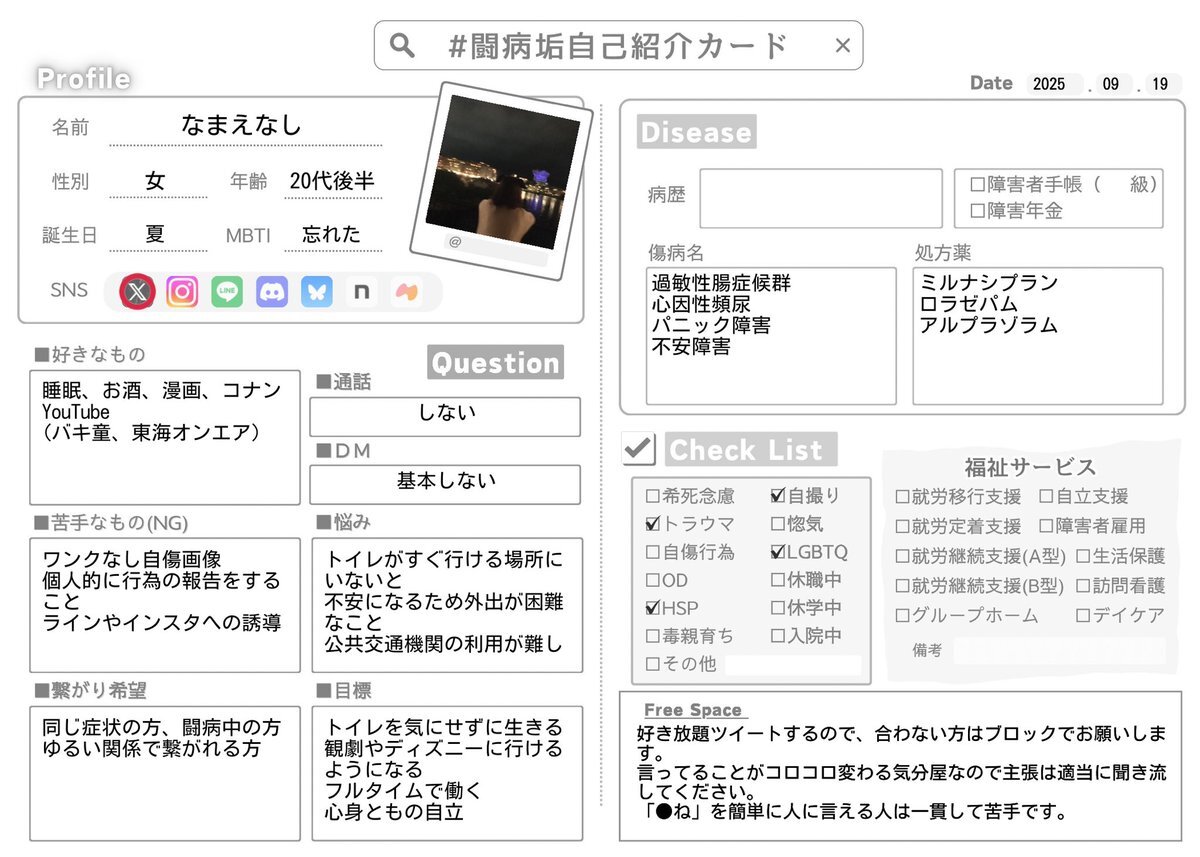Toggle the 毒親育ち checkbox
The height and width of the screenshot is (857, 1200).
point(653,636)
